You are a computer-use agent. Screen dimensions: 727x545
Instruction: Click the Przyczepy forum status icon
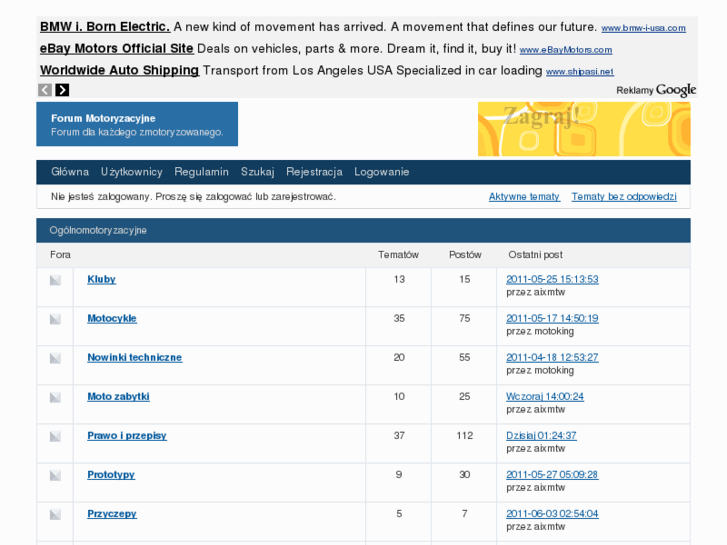pos(55,514)
